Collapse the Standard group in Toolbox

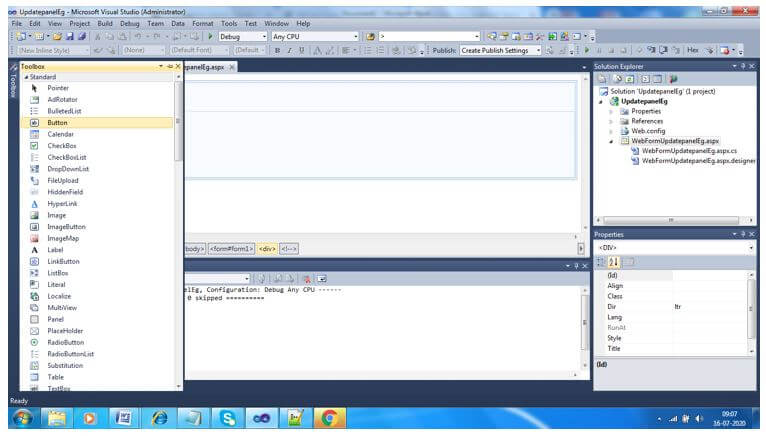tap(26, 77)
